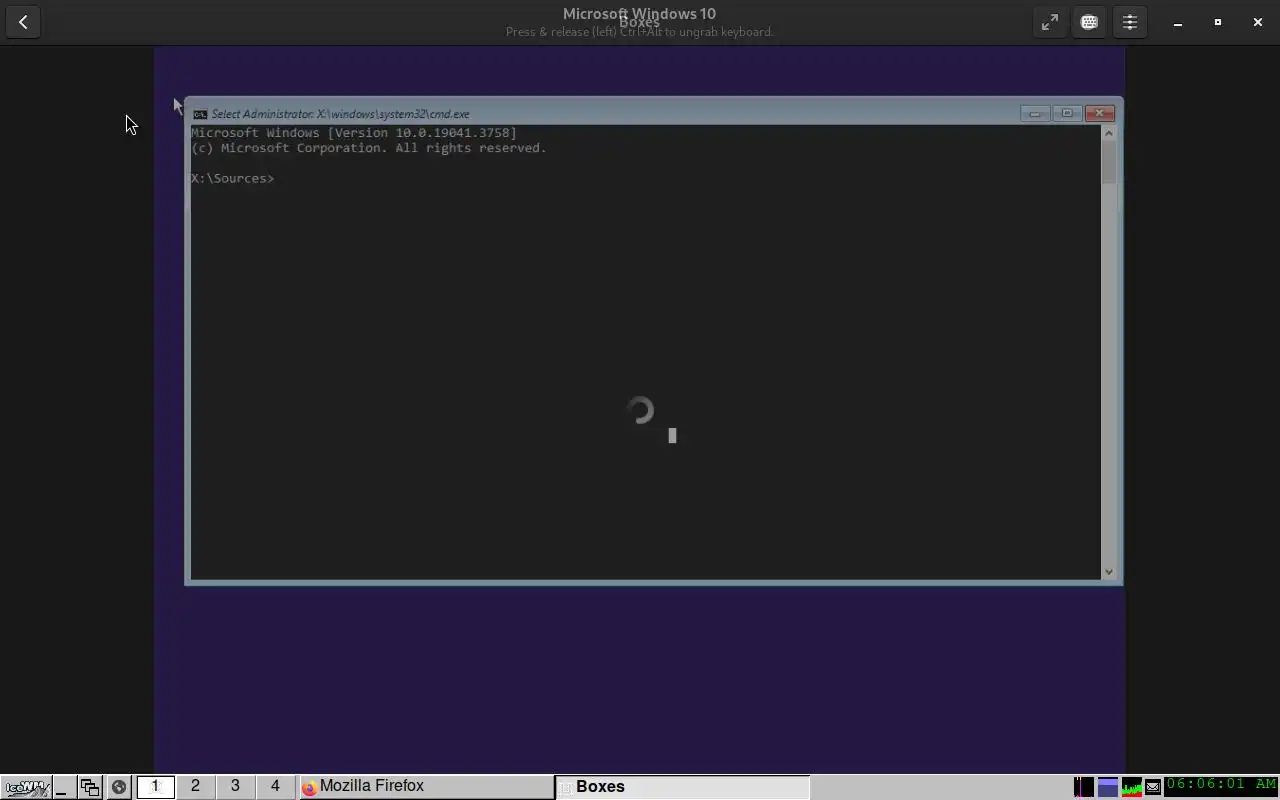Go back to the Boxes overview

click(23, 22)
